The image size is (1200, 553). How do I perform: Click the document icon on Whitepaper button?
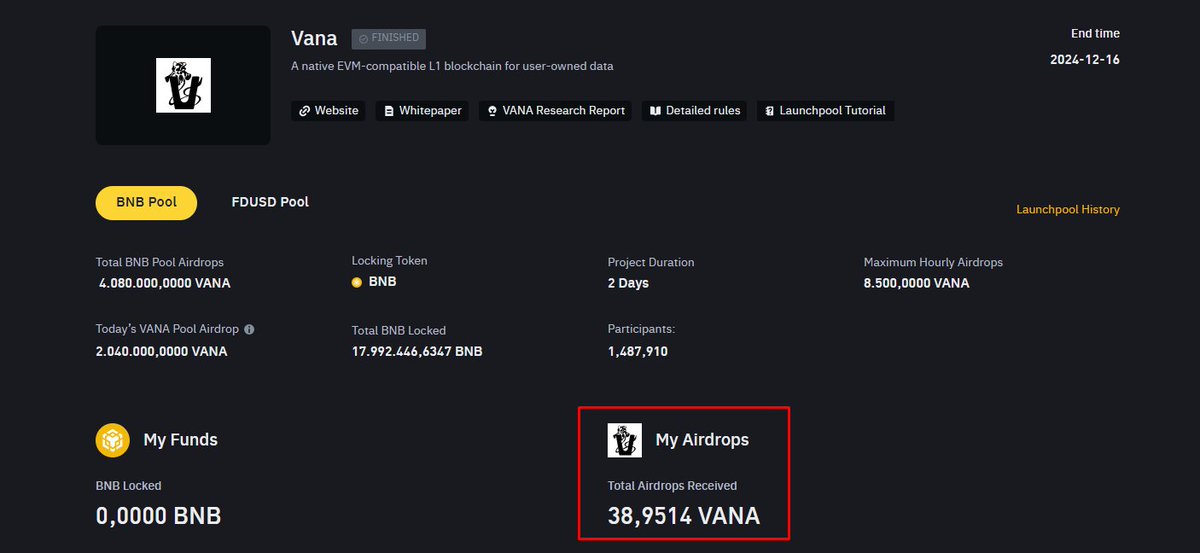[389, 111]
